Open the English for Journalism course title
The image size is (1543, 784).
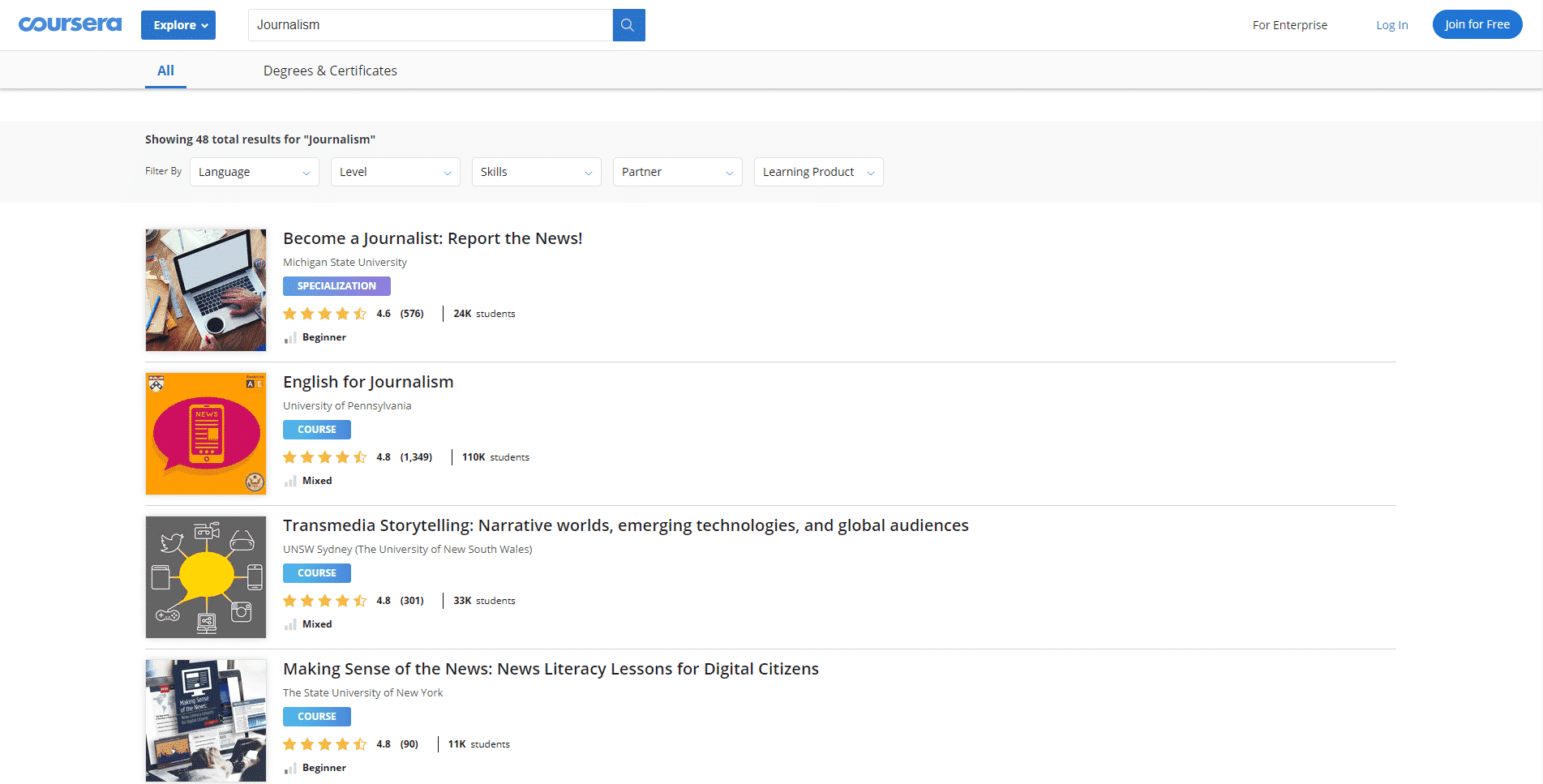pos(368,382)
